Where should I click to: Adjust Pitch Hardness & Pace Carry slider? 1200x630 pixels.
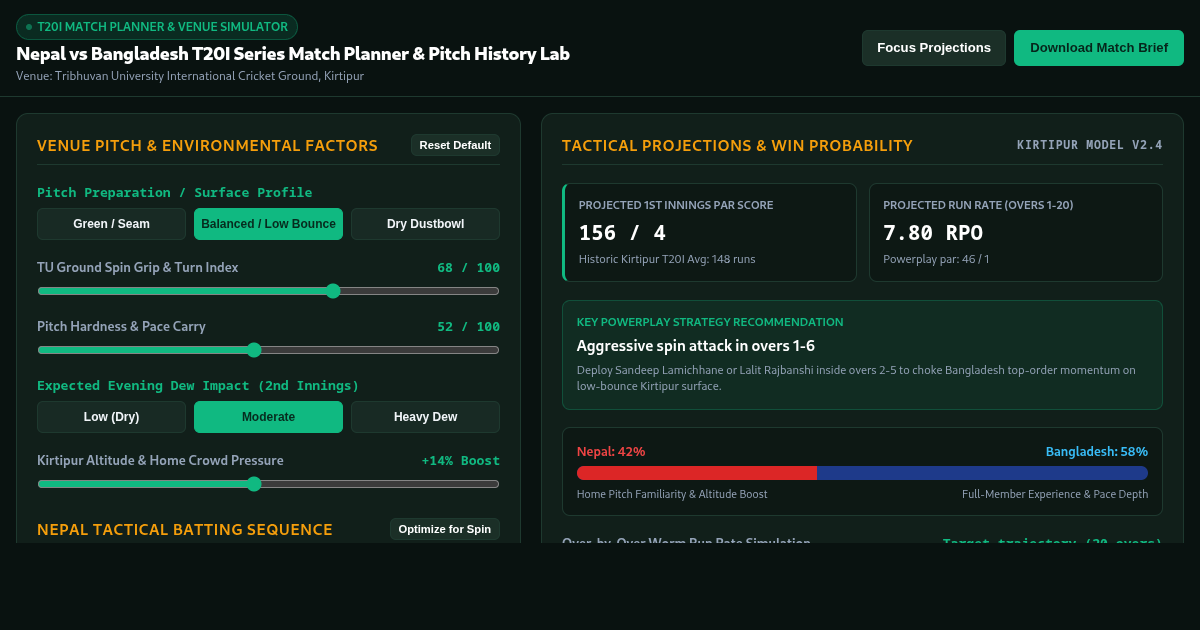tap(268, 350)
